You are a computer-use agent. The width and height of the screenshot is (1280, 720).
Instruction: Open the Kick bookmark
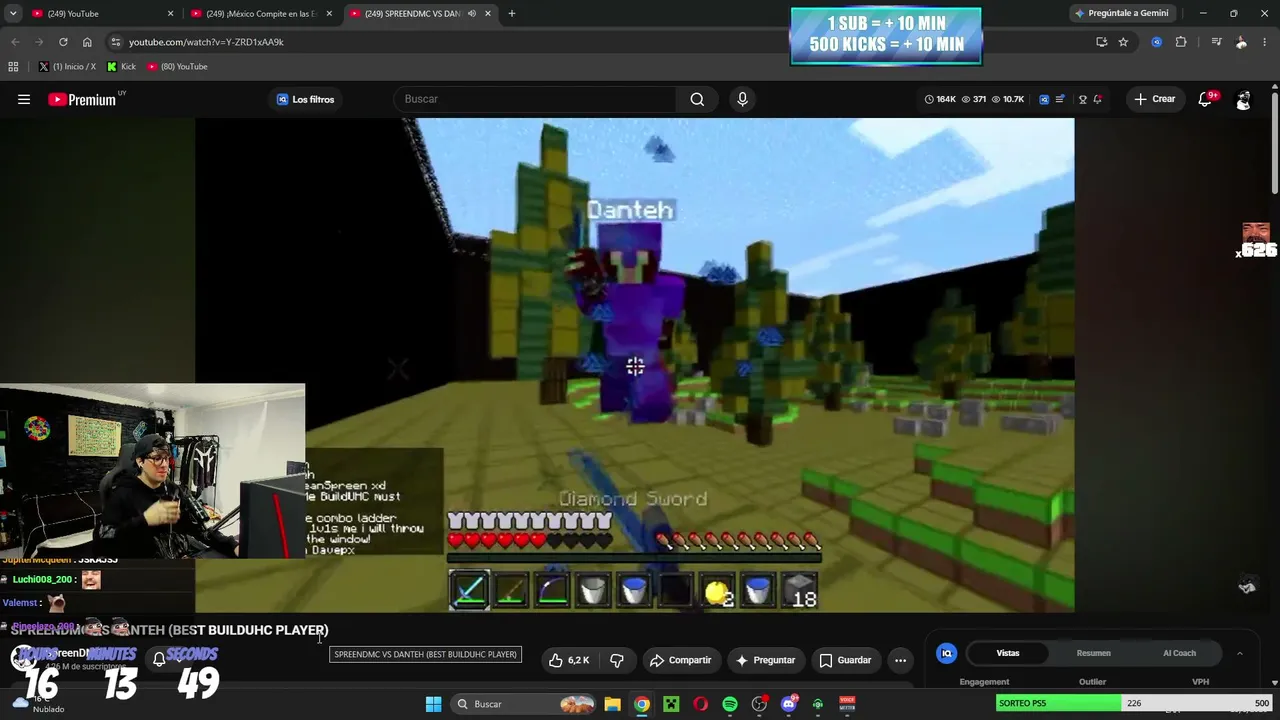tap(121, 67)
